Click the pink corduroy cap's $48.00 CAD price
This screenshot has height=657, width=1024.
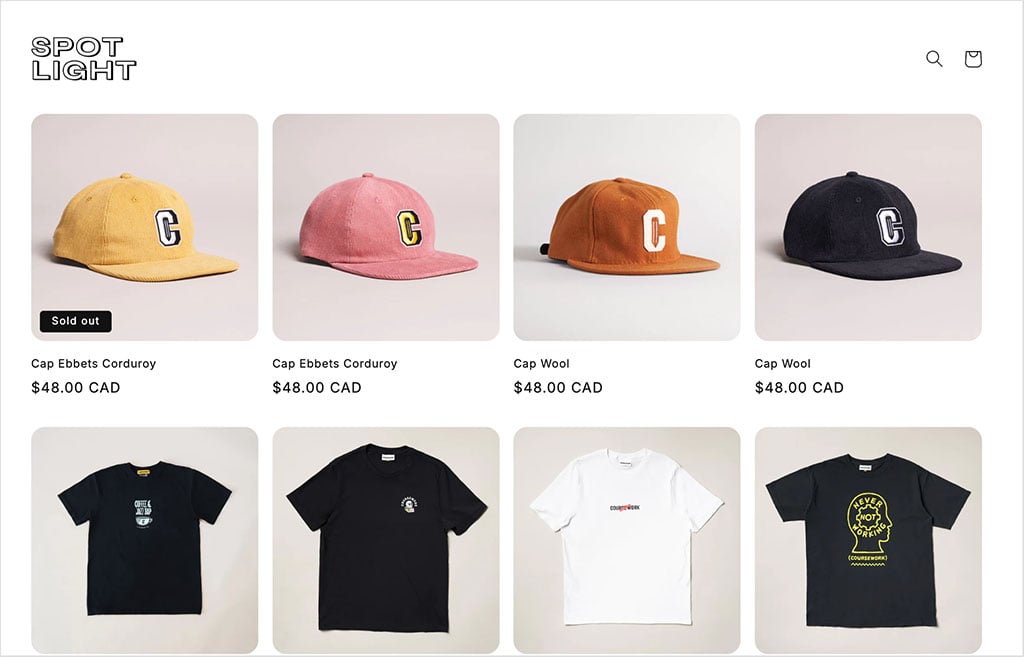317,388
